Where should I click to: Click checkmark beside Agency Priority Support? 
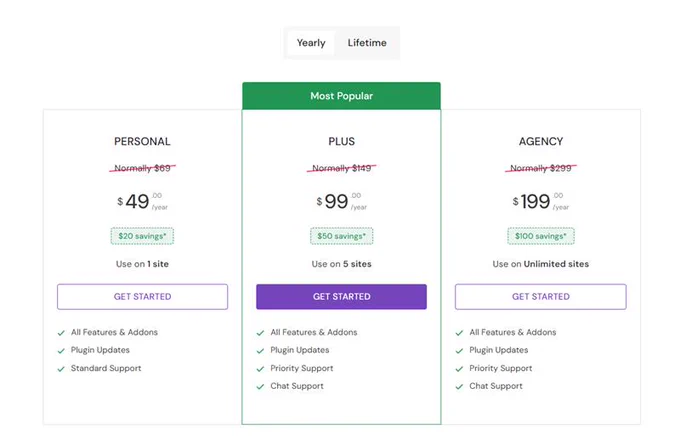(x=459, y=369)
